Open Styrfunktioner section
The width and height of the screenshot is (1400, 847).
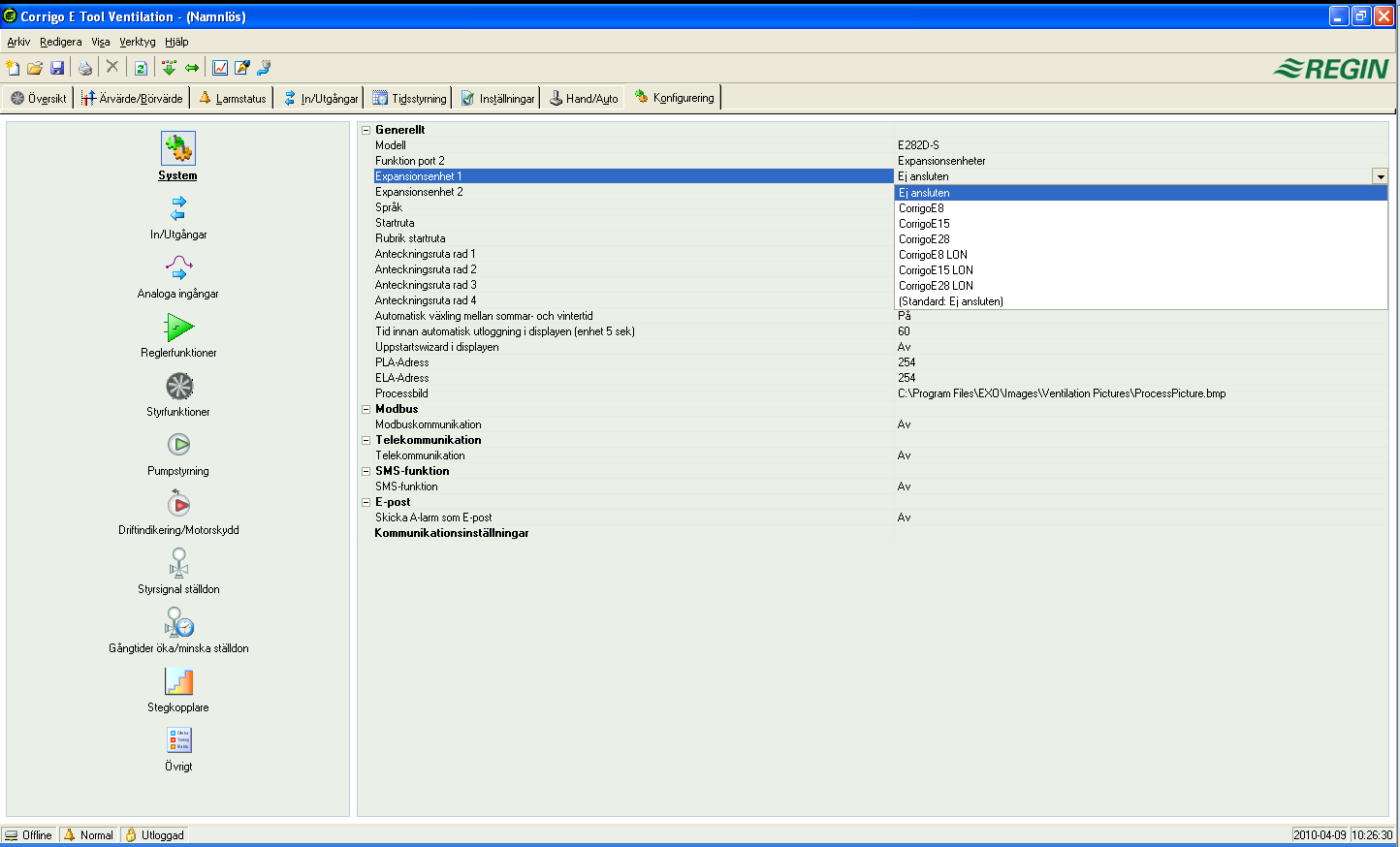178,394
